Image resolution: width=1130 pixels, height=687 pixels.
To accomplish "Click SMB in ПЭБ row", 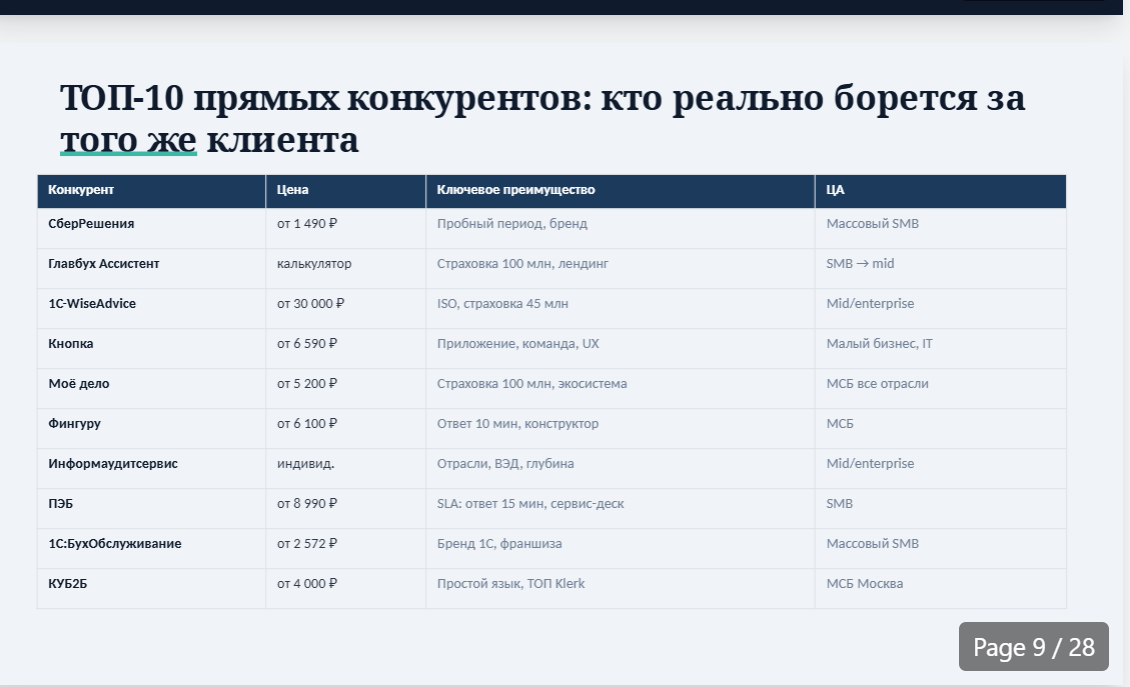I will coord(940,509).
